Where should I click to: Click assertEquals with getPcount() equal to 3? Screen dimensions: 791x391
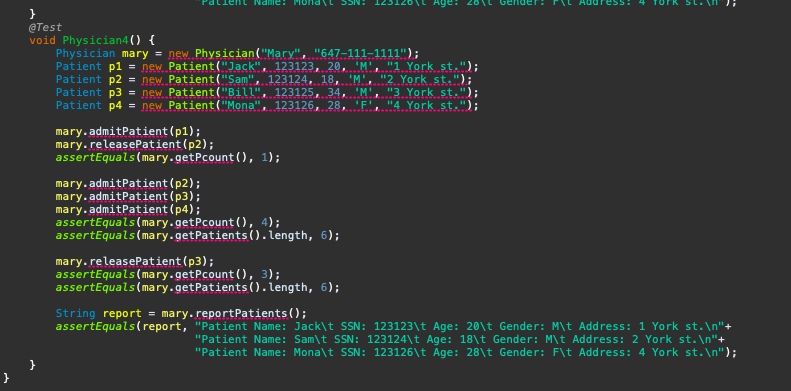coord(167,274)
